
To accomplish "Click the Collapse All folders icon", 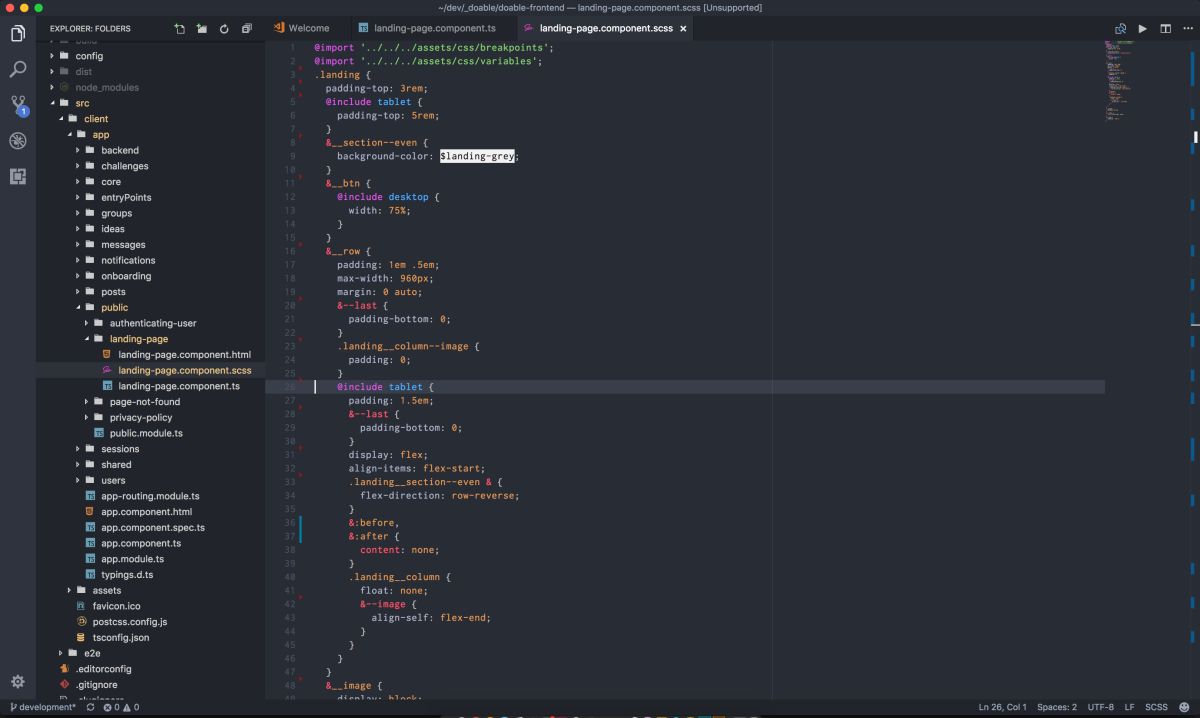I will [247, 29].
